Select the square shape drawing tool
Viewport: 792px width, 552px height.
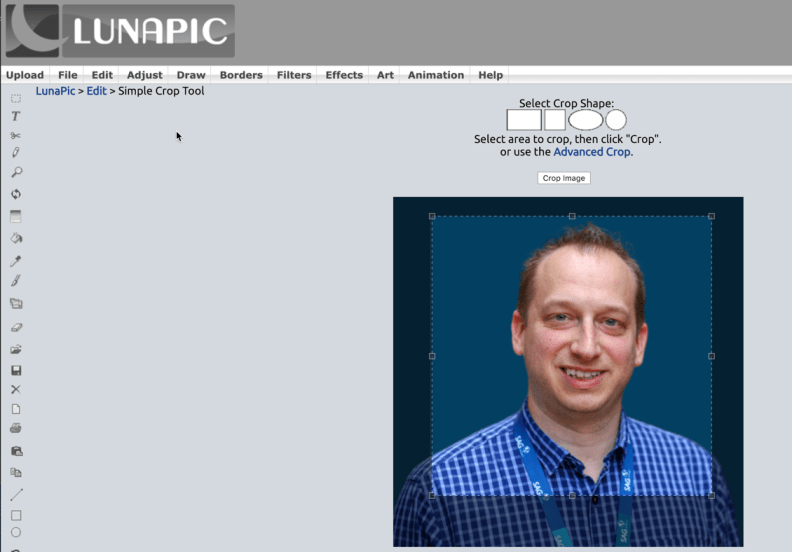(x=16, y=515)
